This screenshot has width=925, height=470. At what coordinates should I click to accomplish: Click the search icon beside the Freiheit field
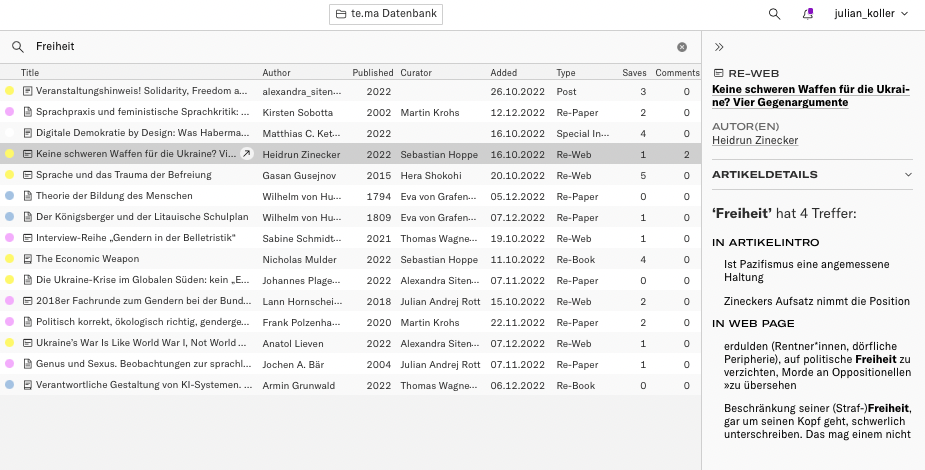(18, 47)
